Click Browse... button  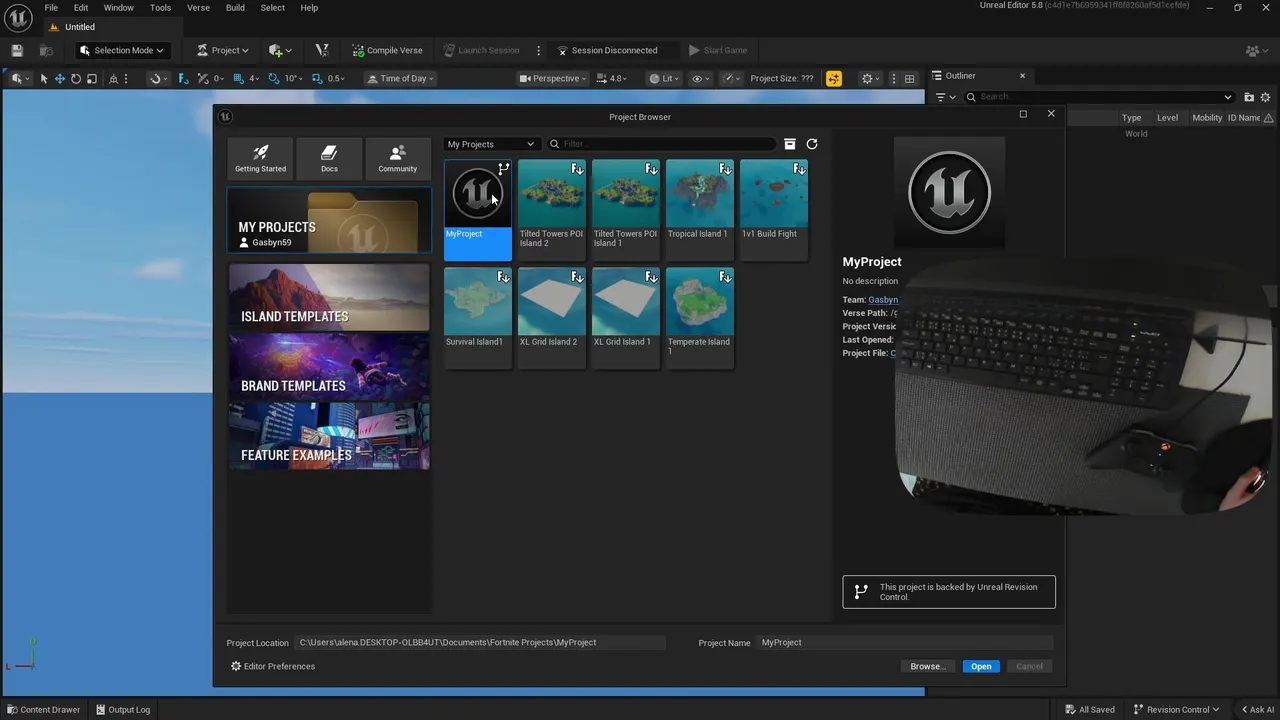click(x=928, y=666)
